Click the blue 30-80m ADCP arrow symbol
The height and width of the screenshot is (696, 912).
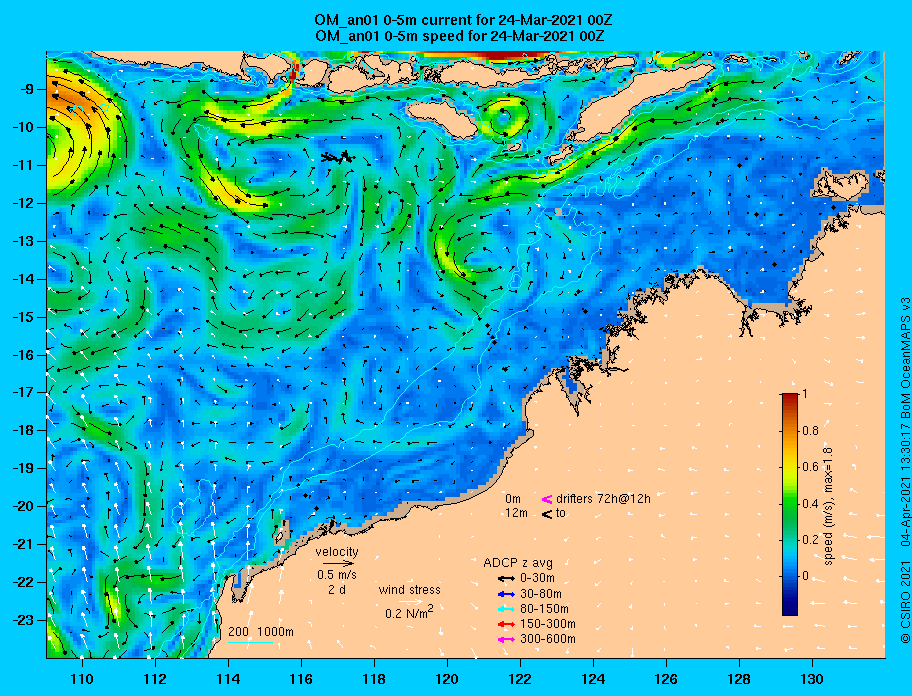point(506,594)
